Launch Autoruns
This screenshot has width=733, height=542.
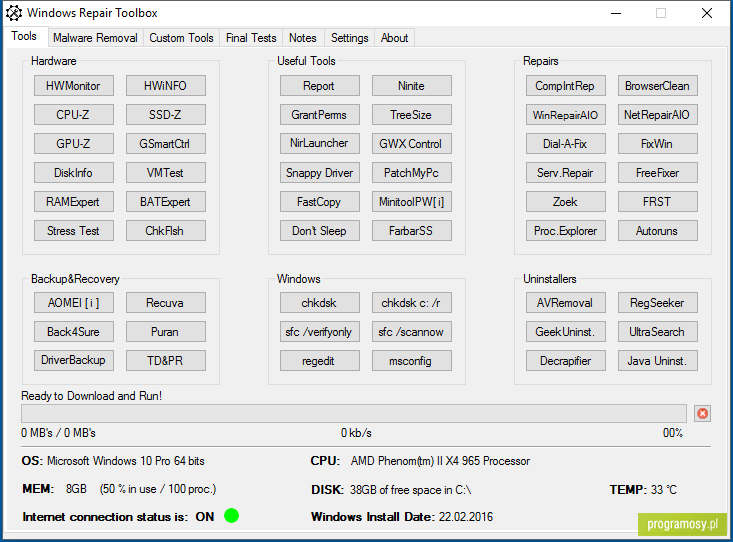(658, 231)
